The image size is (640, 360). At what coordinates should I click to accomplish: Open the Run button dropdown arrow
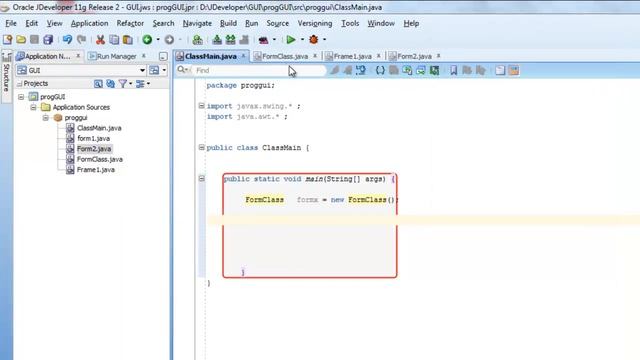(x=302, y=40)
